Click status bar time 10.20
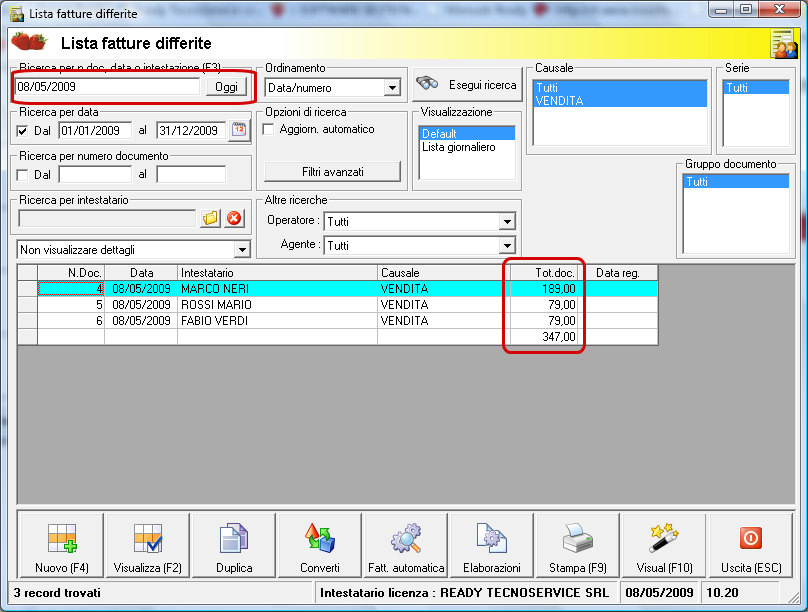This screenshot has width=808, height=612. (x=722, y=593)
